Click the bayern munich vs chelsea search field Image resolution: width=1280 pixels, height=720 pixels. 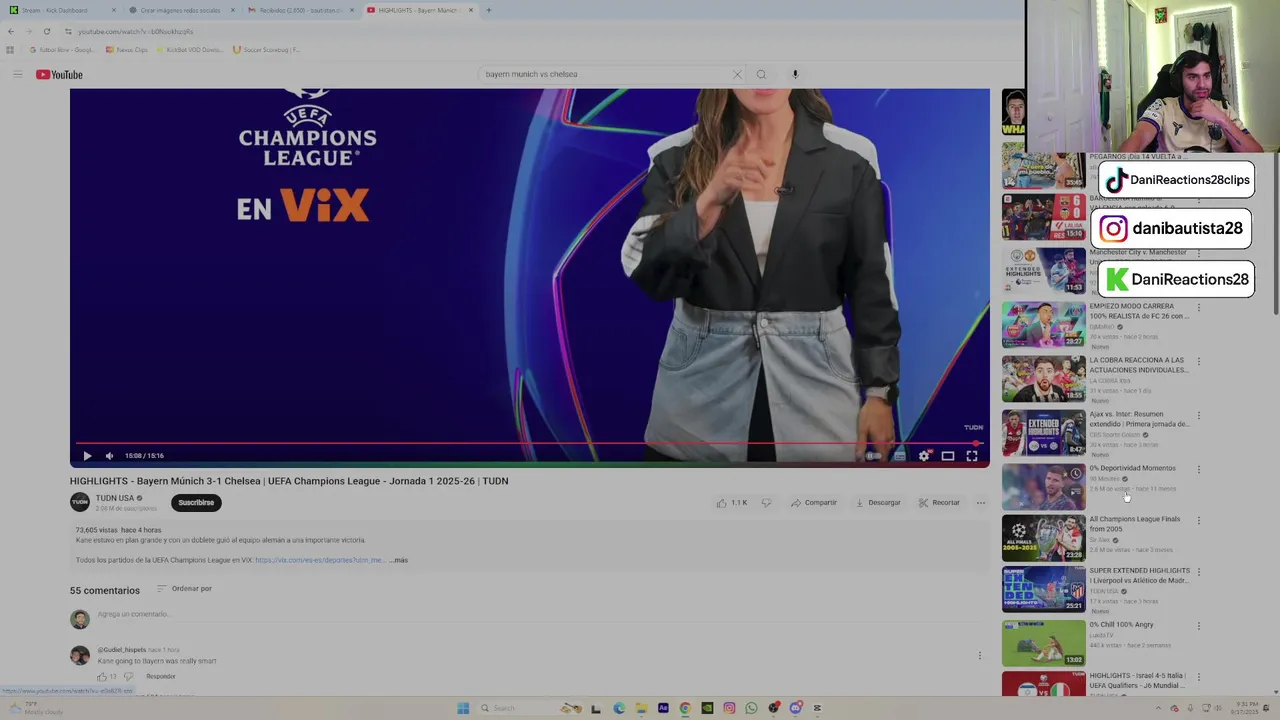[605, 74]
